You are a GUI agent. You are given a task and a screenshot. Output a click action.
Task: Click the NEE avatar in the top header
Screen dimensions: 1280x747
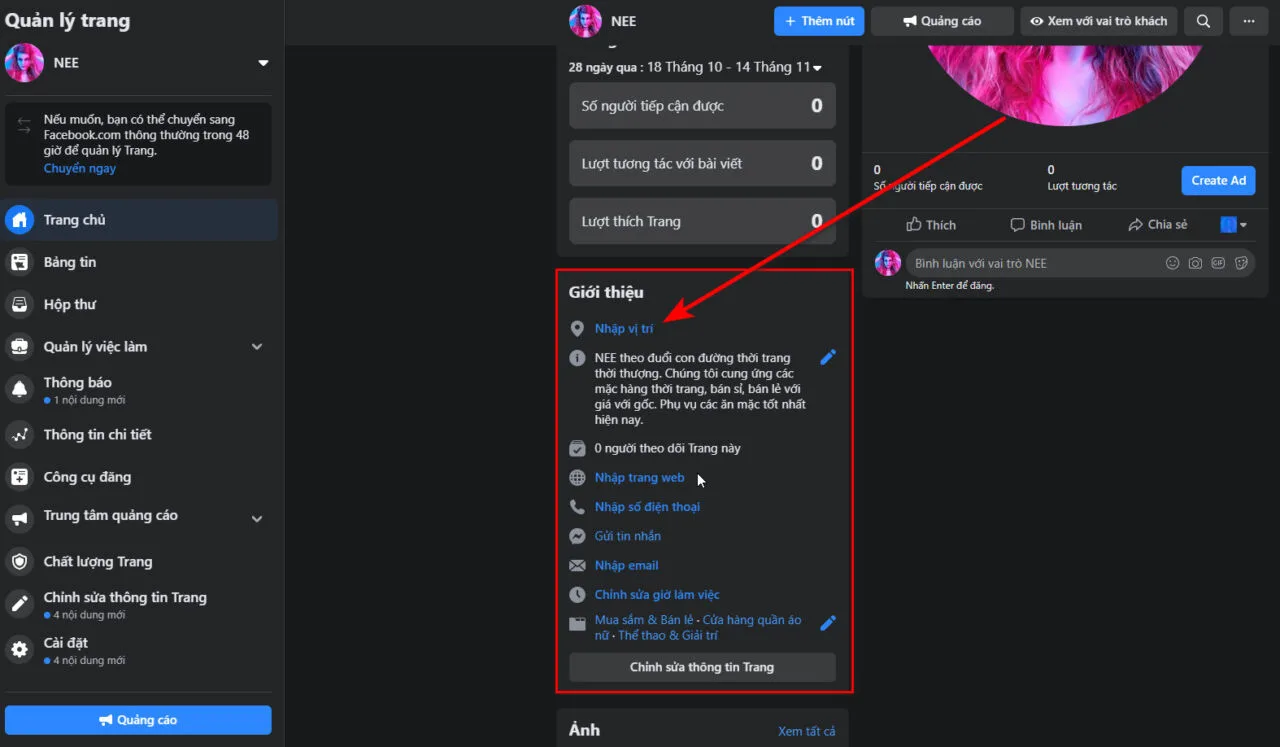tap(585, 21)
